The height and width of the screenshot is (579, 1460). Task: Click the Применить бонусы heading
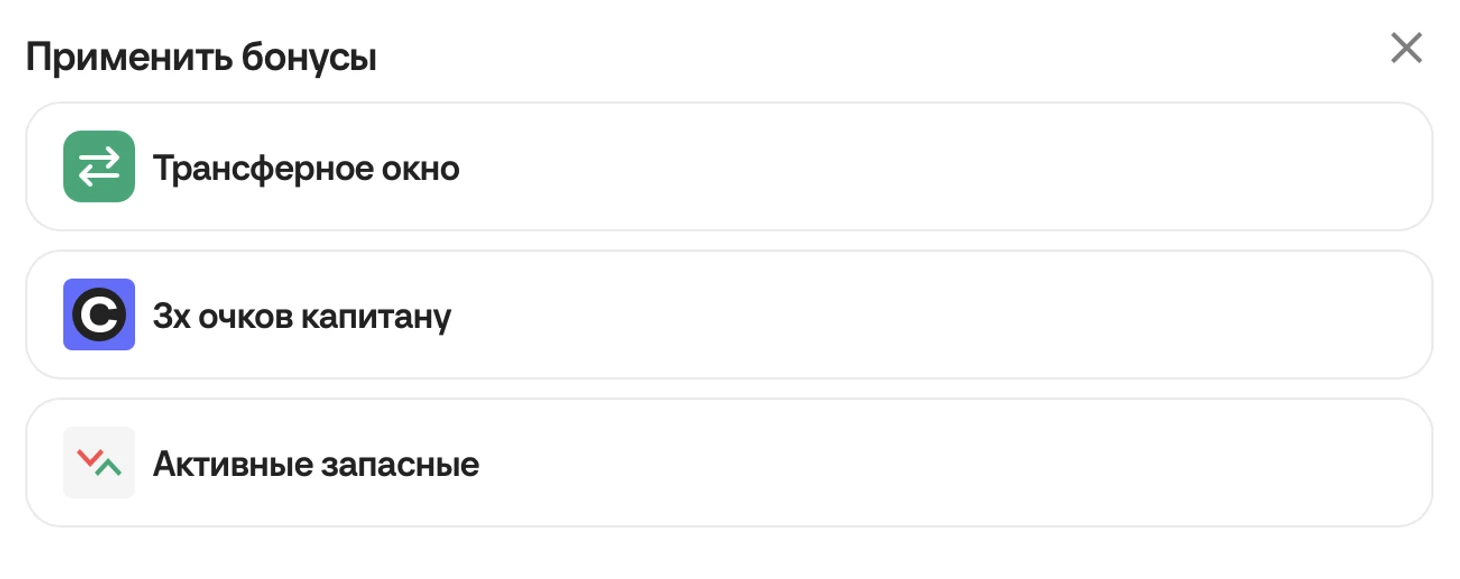click(x=201, y=58)
